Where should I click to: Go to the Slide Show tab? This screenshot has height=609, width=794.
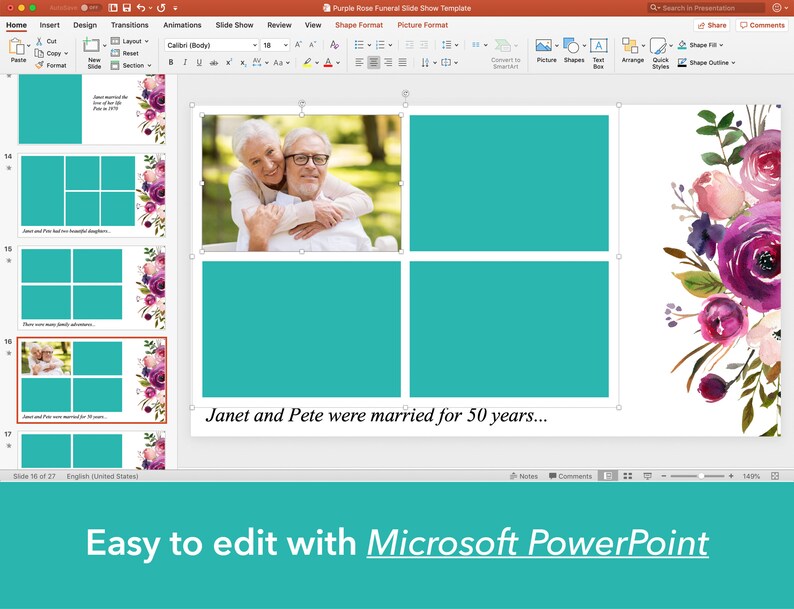[x=234, y=25]
